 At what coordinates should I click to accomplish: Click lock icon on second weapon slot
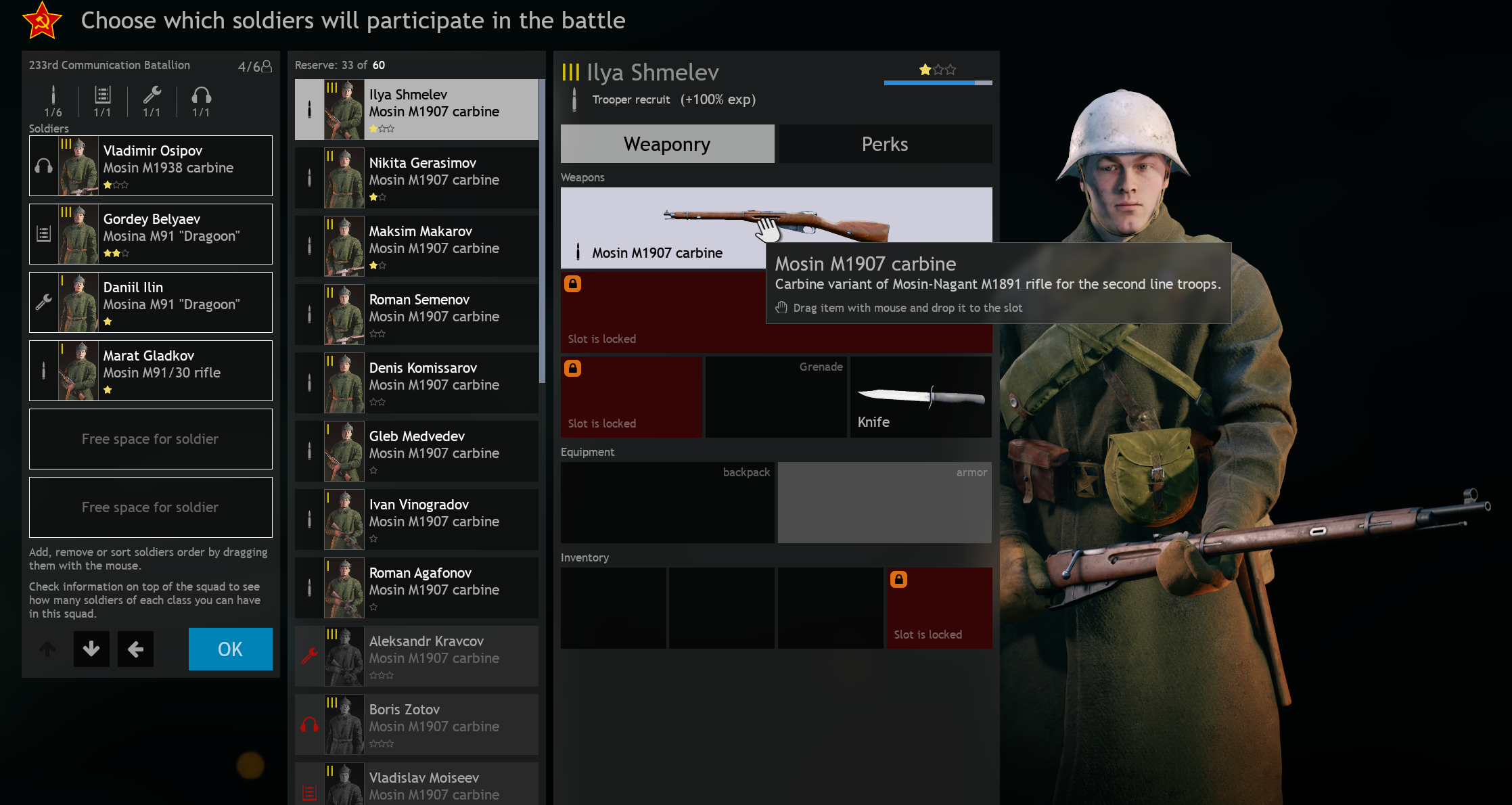(573, 283)
